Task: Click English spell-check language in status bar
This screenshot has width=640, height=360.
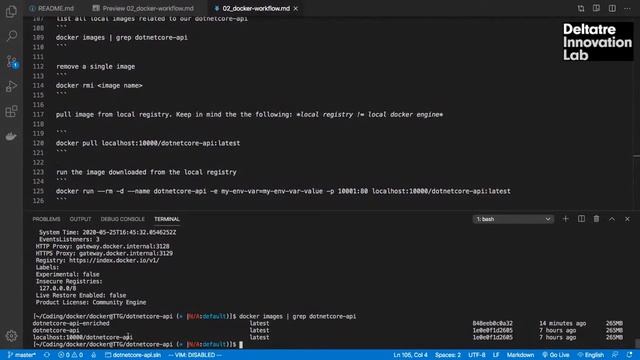Action: 591,355
